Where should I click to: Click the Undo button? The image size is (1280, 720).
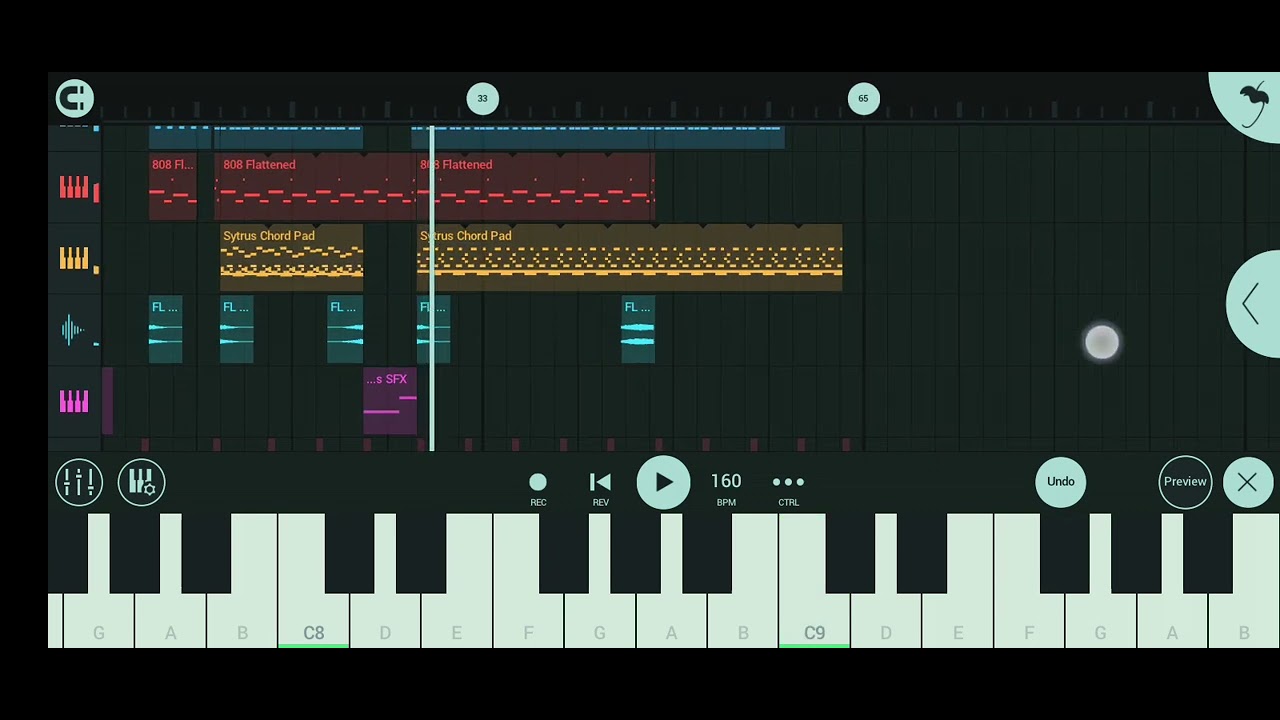click(1061, 482)
